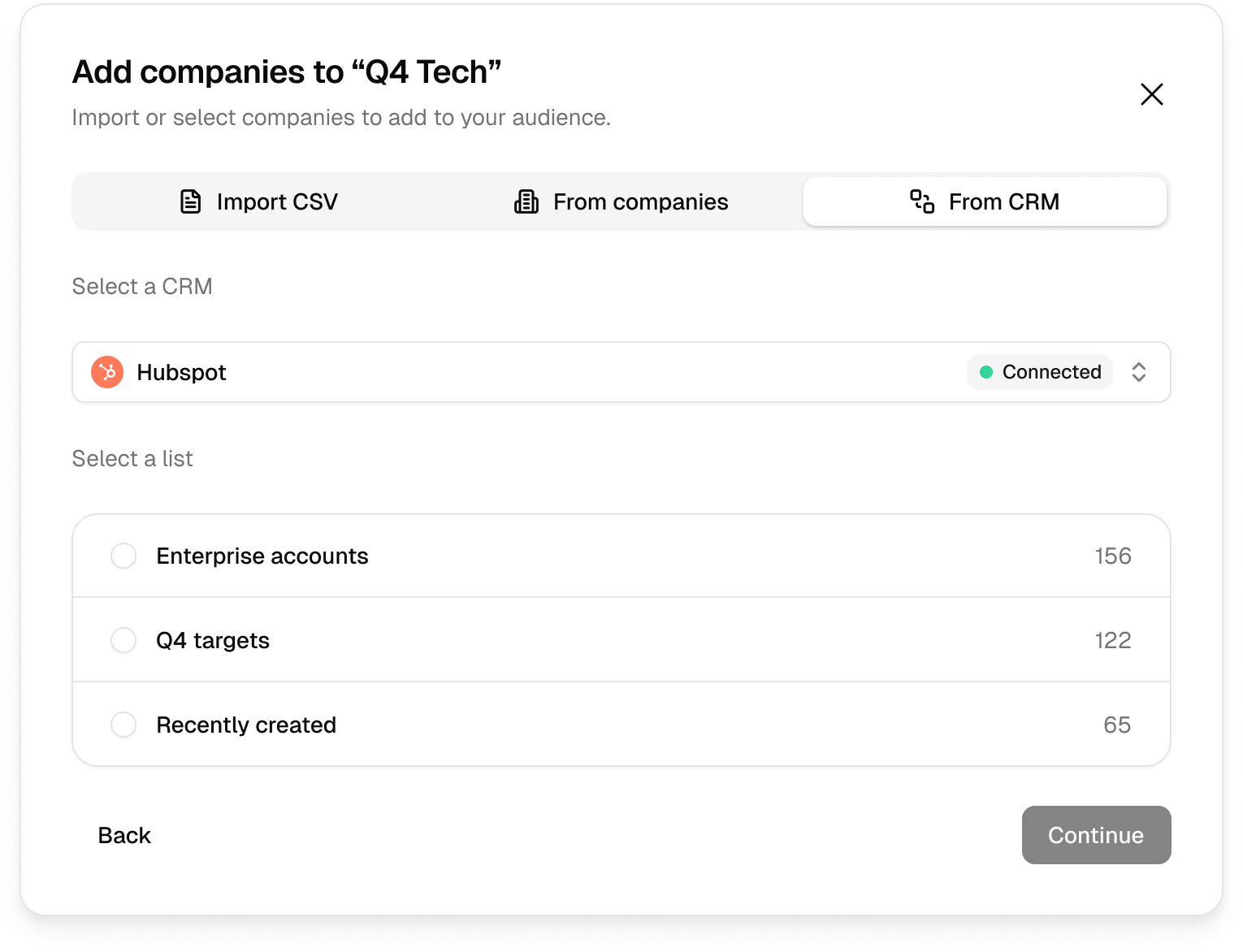The height and width of the screenshot is (952, 1243).
Task: Click the orange Hubspot logo icon
Action: pos(107,372)
